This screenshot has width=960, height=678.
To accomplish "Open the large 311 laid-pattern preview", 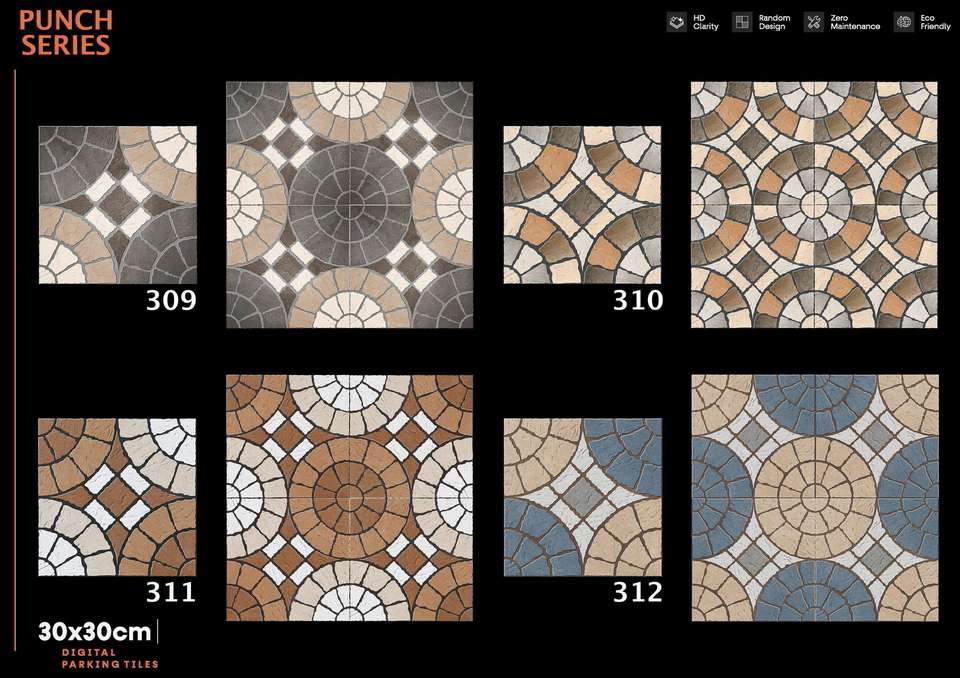I will 350,497.
